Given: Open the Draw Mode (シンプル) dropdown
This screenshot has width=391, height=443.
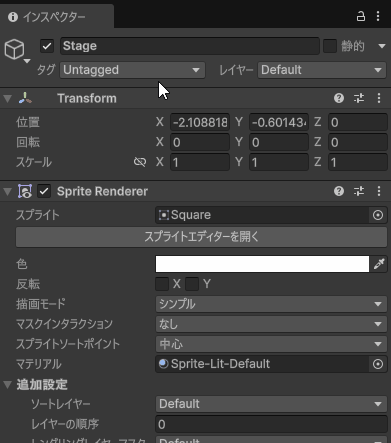Looking at the screenshot, I should pyautogui.click(x=271, y=304).
